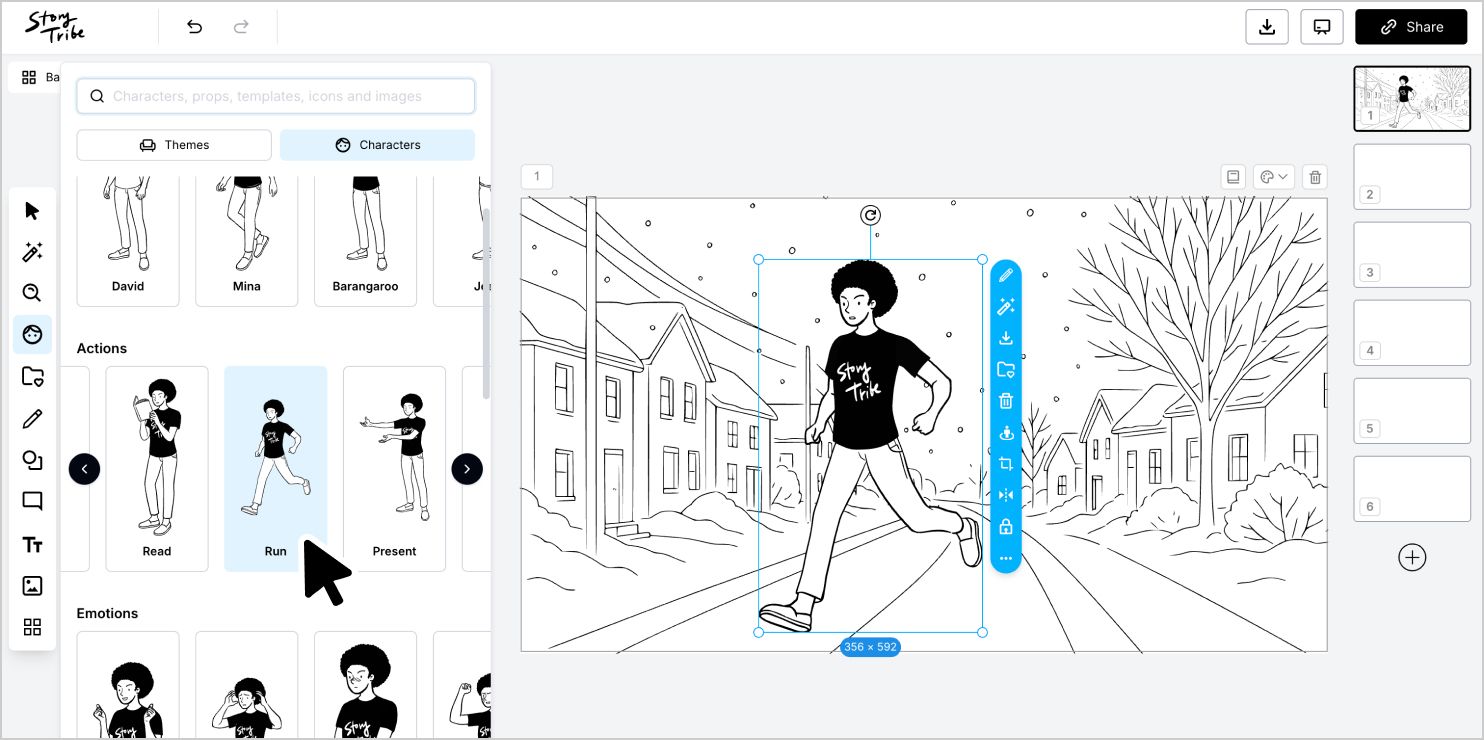
Task: Open the search magnifier tool in sidebar
Action: point(32,293)
